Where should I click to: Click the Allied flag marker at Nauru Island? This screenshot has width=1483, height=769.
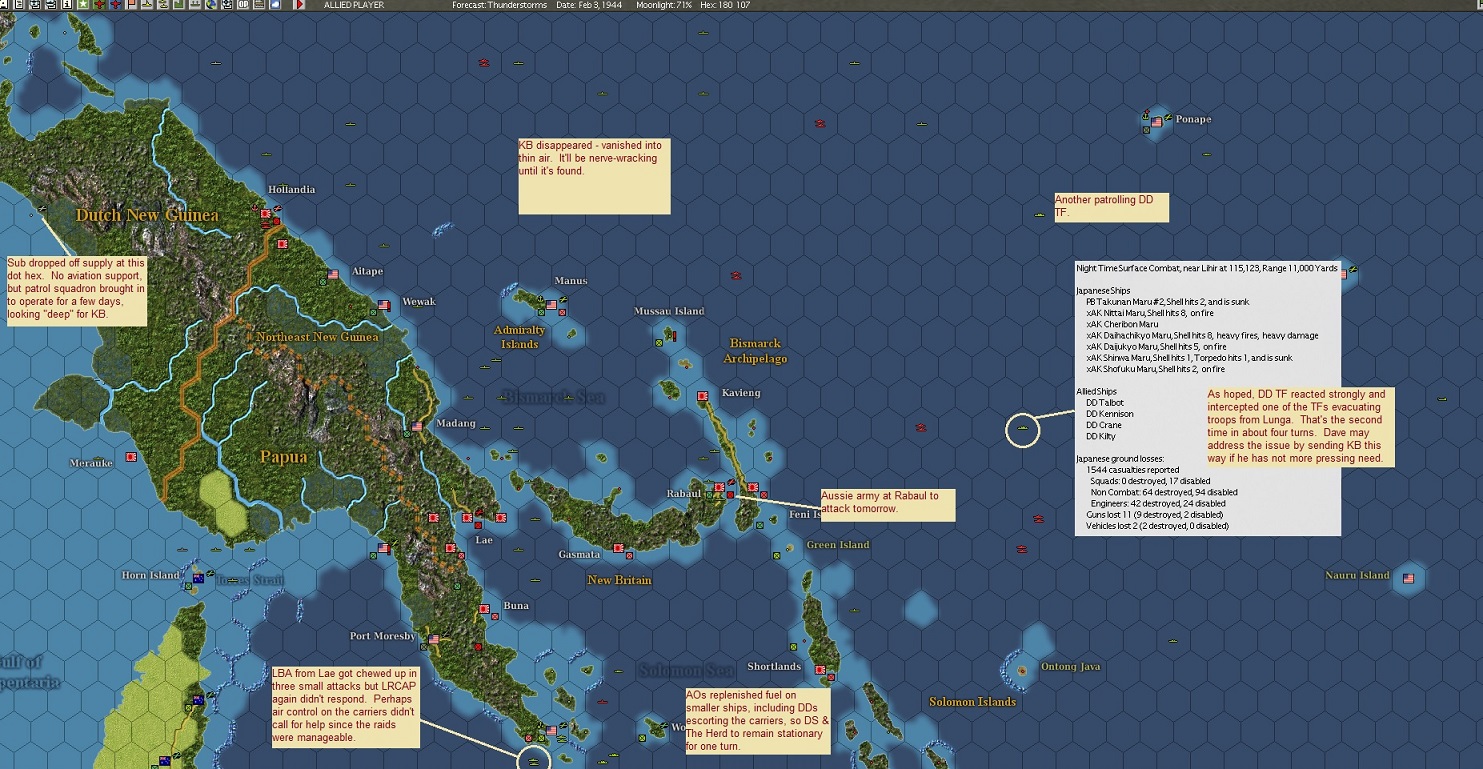click(x=1408, y=579)
